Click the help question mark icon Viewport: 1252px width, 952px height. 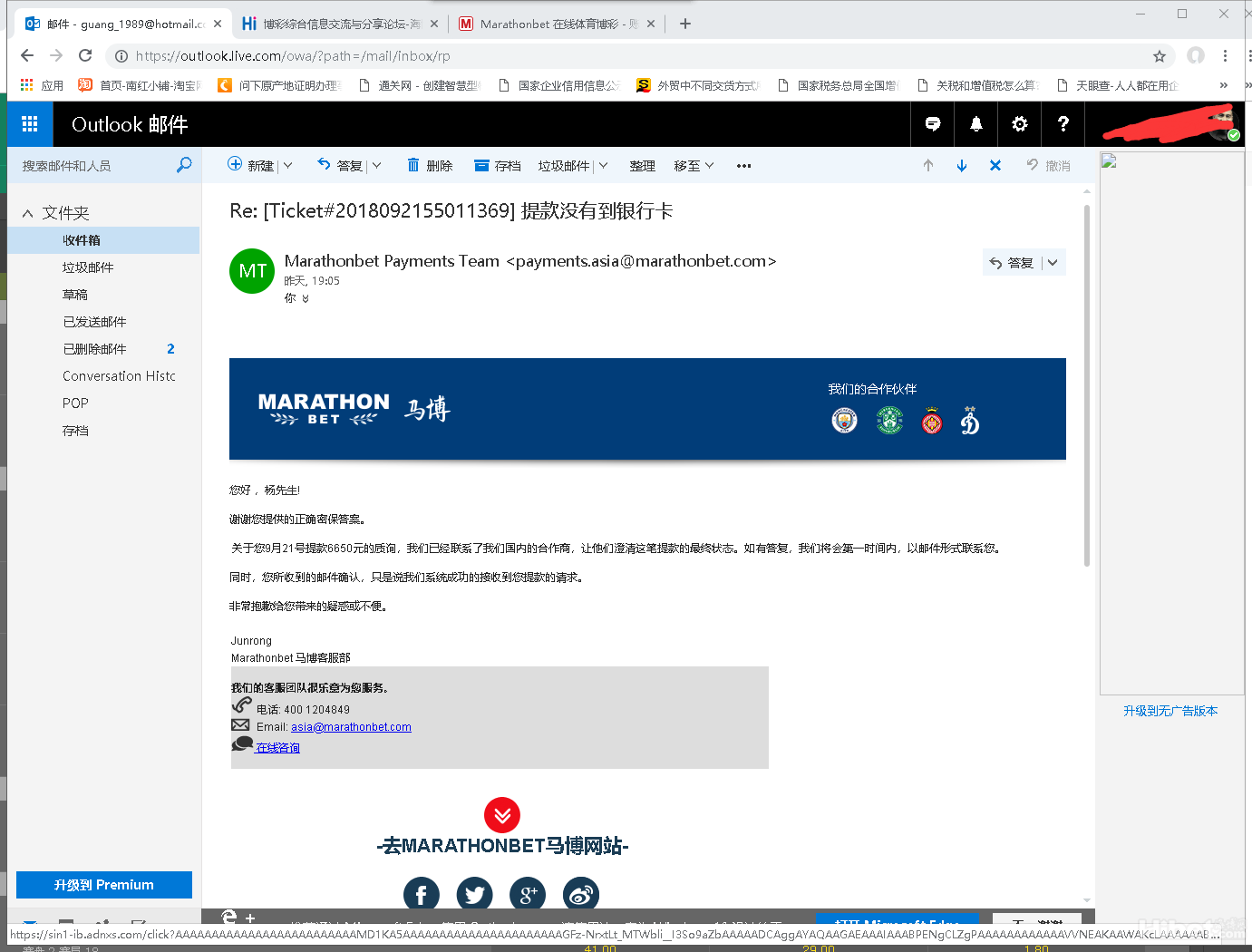pyautogui.click(x=1063, y=124)
